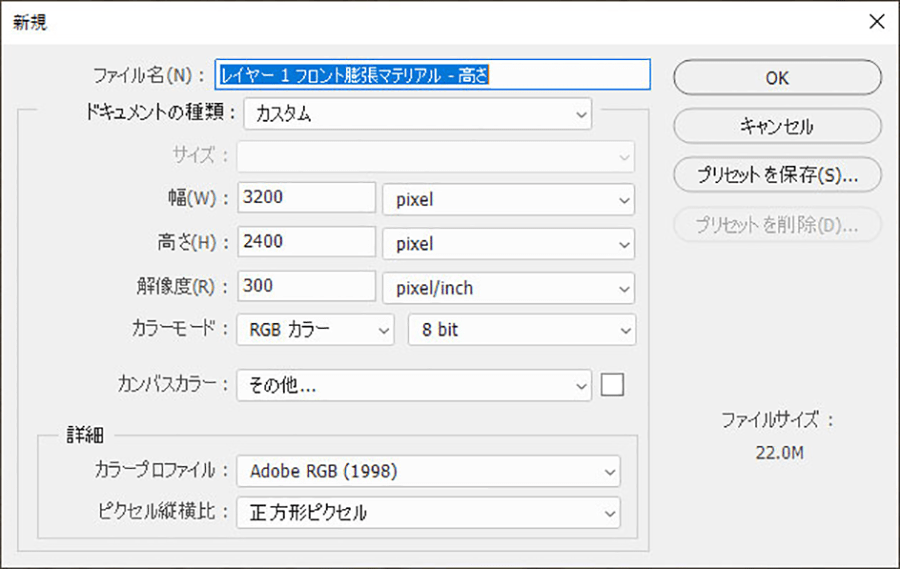This screenshot has width=900, height=569.
Task: Expand the 8 bit depth dropdown
Action: (521, 330)
